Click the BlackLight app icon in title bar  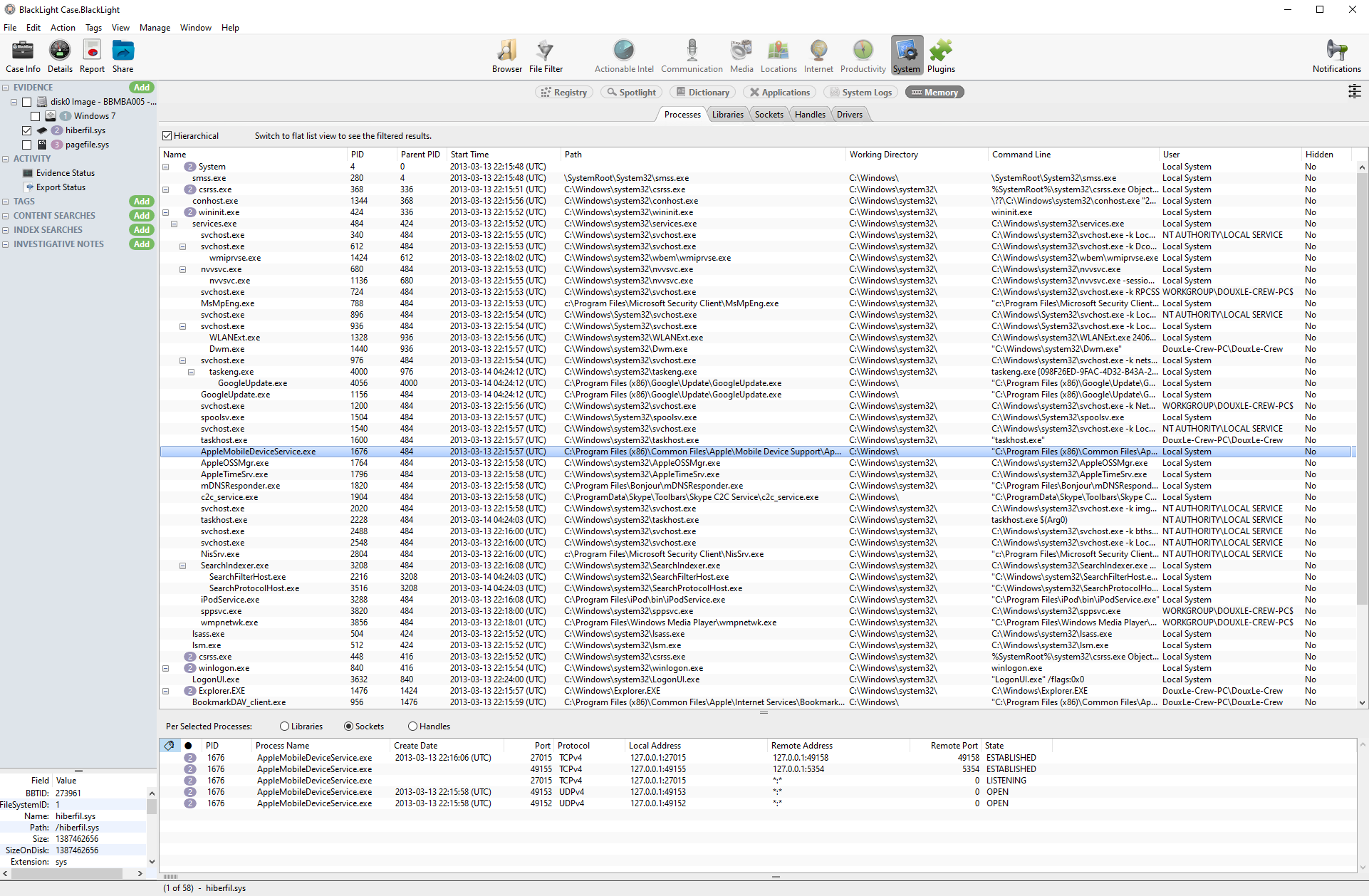coord(10,10)
